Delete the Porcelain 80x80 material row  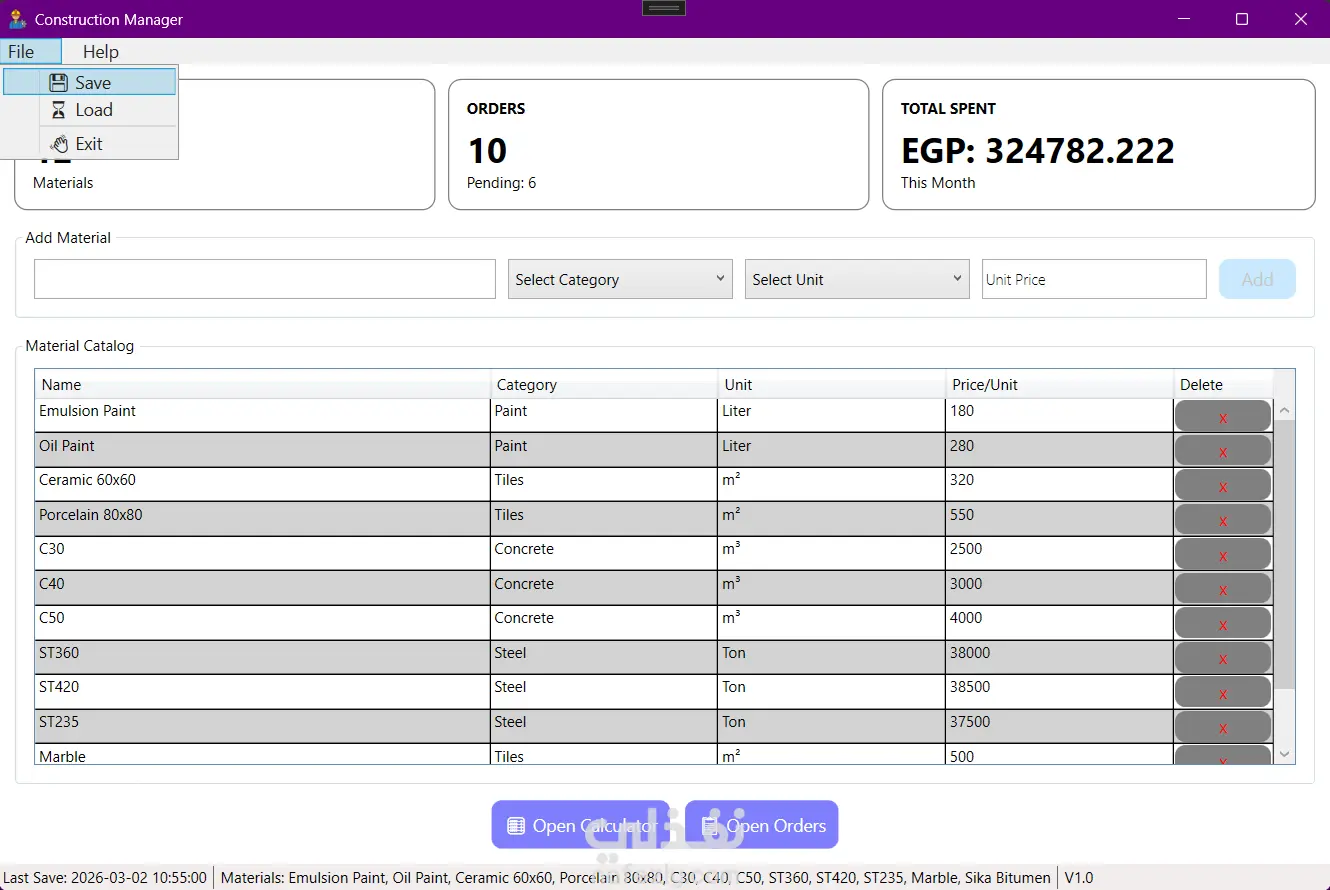pyautogui.click(x=1223, y=520)
